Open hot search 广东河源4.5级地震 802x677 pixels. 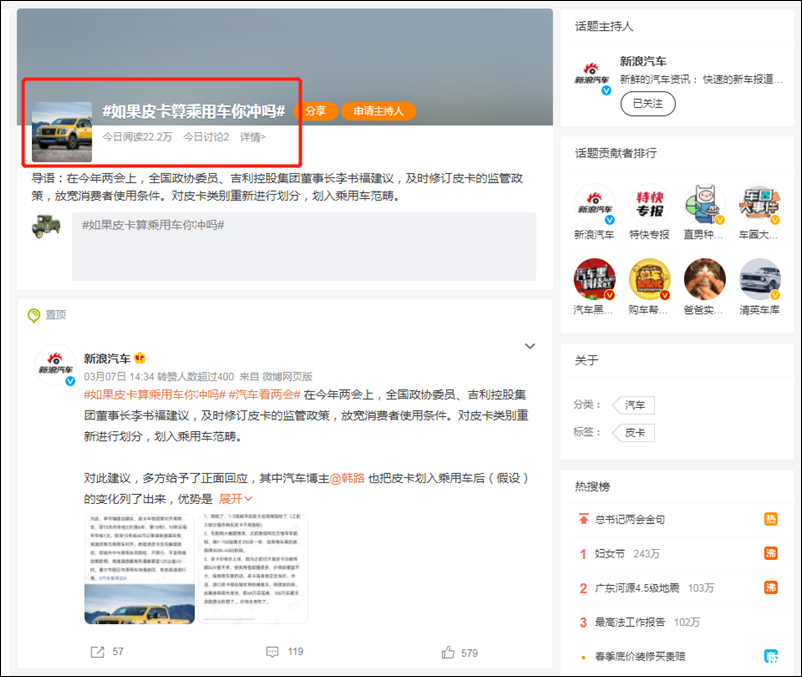coord(637,588)
